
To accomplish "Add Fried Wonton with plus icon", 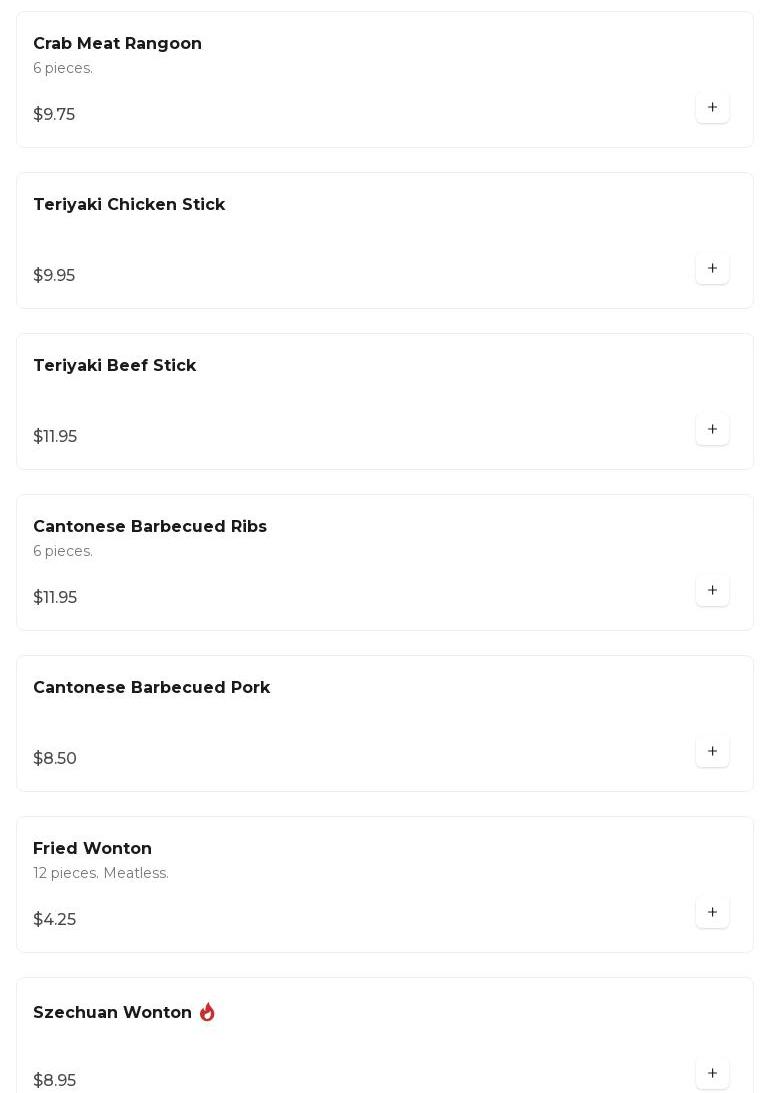I will click(712, 913).
